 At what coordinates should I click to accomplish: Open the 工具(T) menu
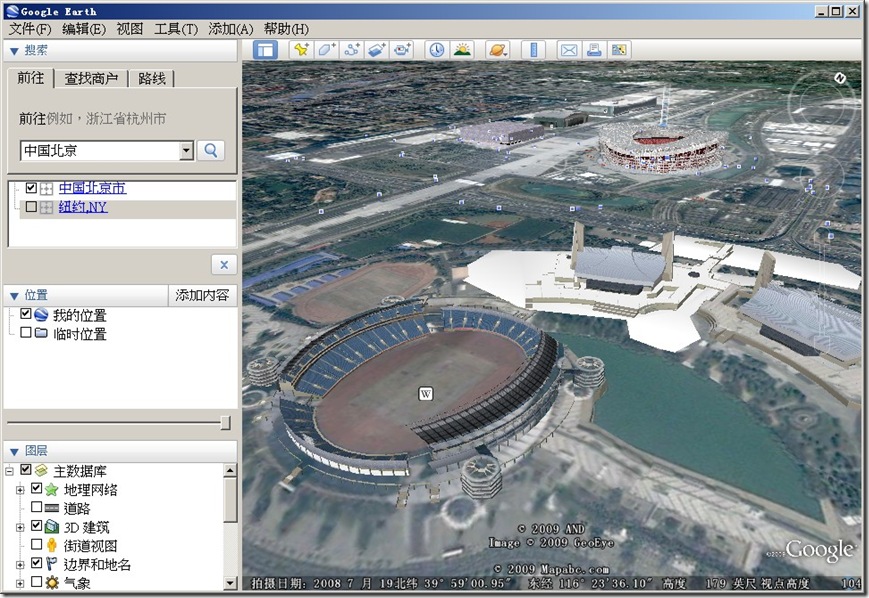tap(176, 29)
